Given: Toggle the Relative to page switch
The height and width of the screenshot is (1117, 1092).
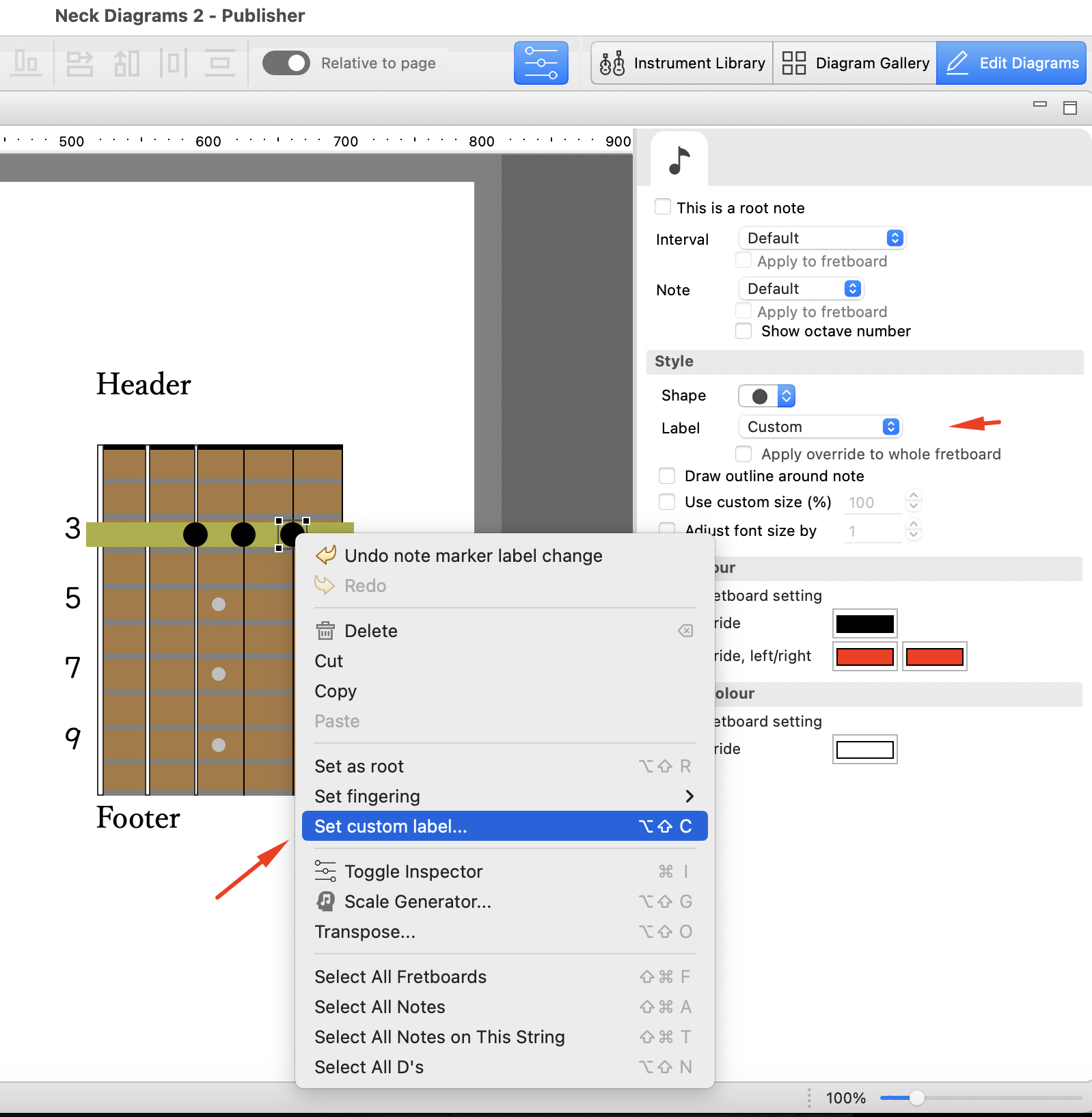Looking at the screenshot, I should [x=286, y=63].
